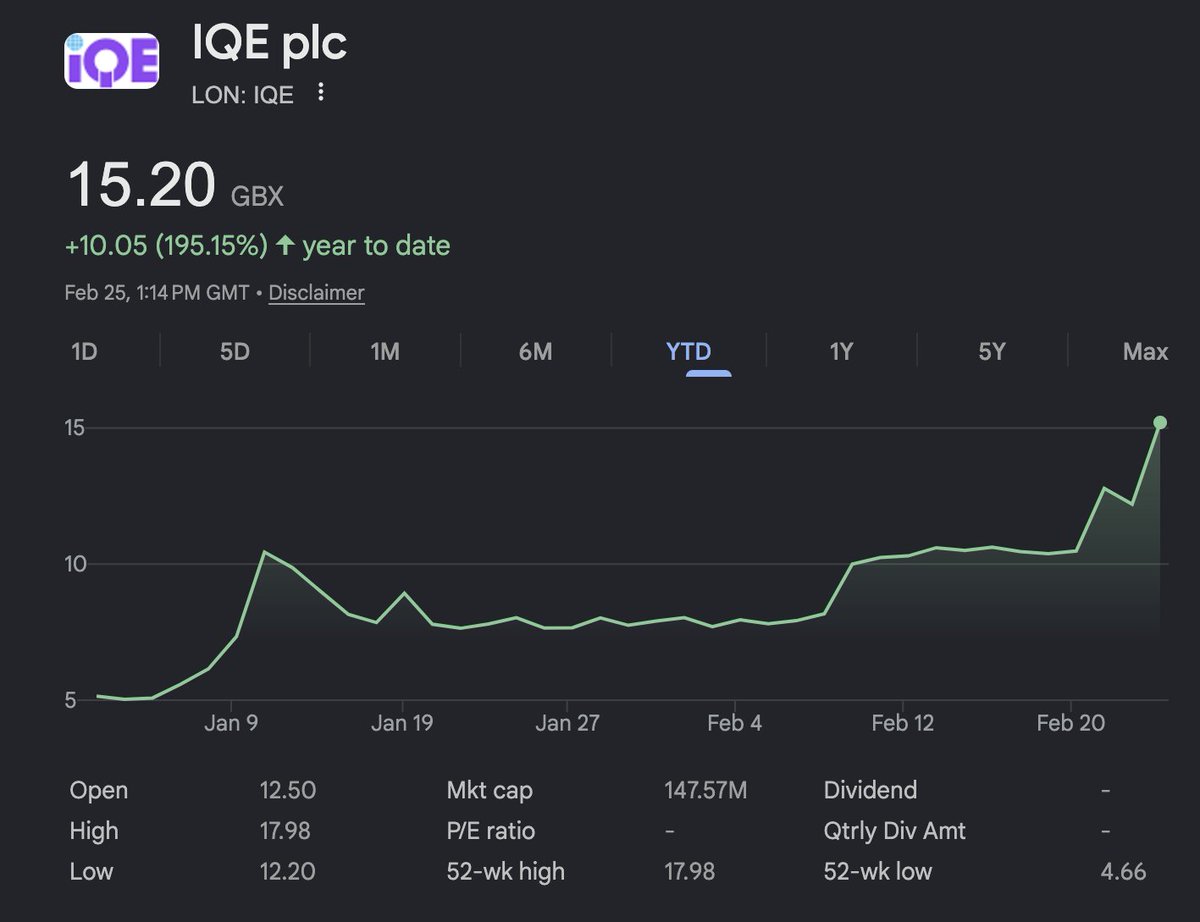The height and width of the screenshot is (922, 1200).
Task: Click the Jan 9 axis label
Action: point(231,723)
